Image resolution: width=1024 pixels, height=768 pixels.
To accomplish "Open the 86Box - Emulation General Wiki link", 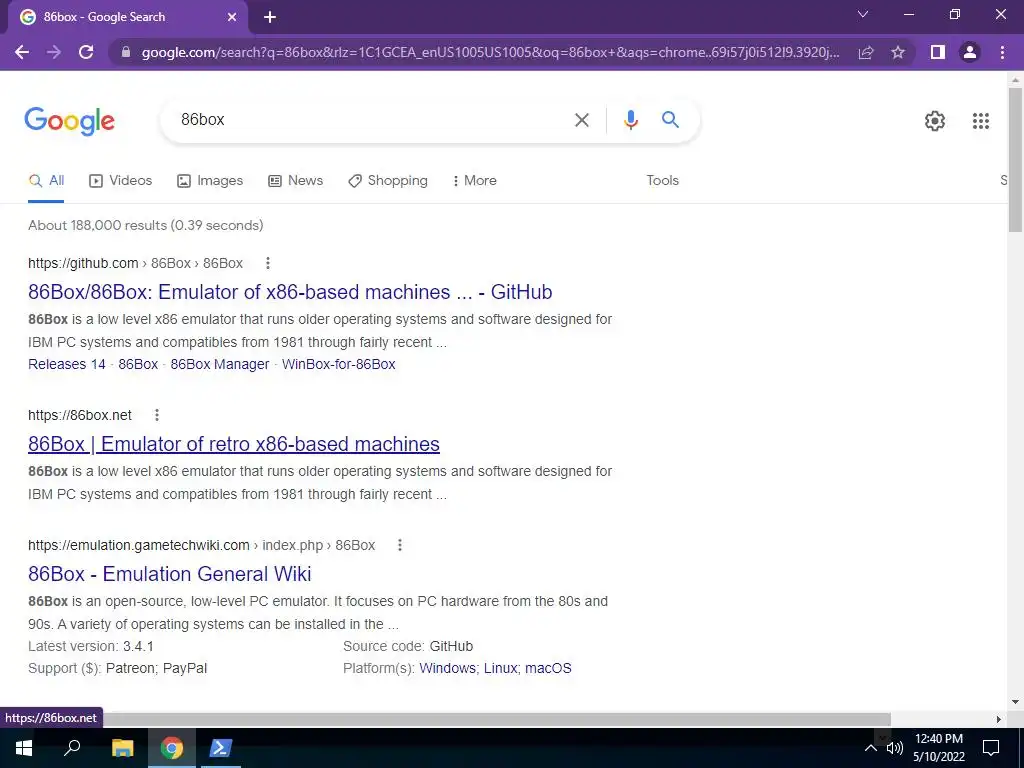I will (x=170, y=574).
